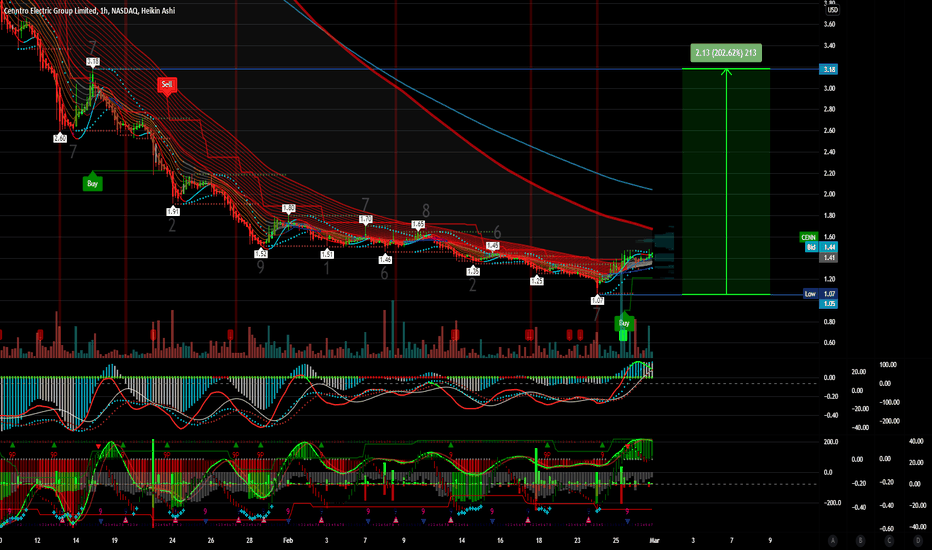Click the 1.51 pivot low label
The width and height of the screenshot is (932, 550).
pos(327,254)
